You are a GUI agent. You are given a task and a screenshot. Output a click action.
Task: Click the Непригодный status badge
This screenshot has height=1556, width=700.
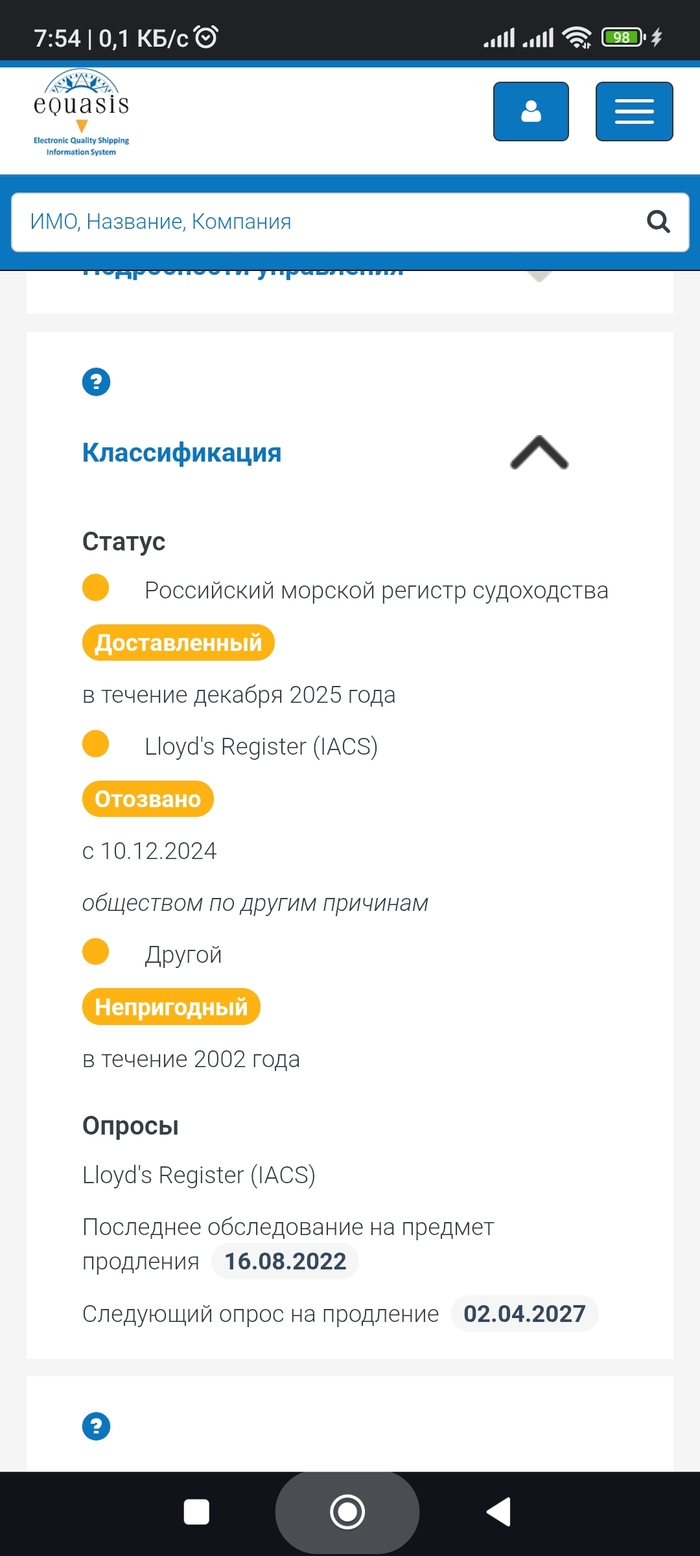click(171, 1007)
